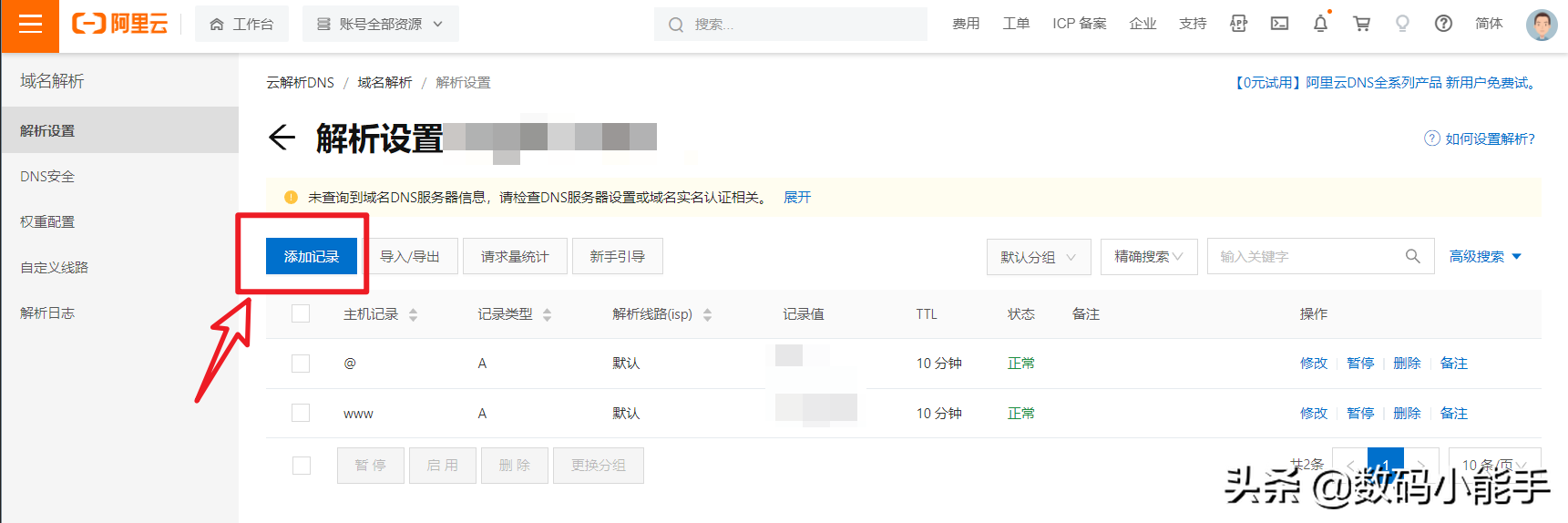Click 添加记录 button
This screenshot has height=523, width=1568.
tap(311, 256)
